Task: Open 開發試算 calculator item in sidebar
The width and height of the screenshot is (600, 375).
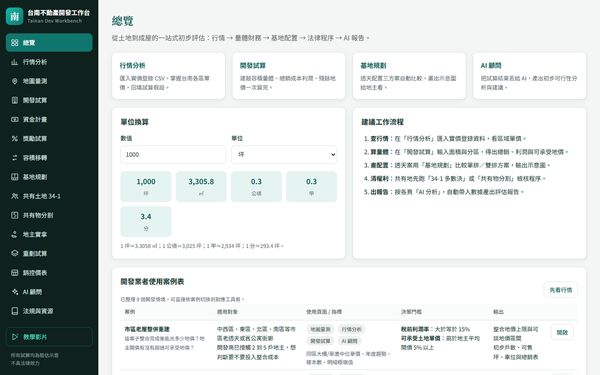Action: tap(49, 100)
